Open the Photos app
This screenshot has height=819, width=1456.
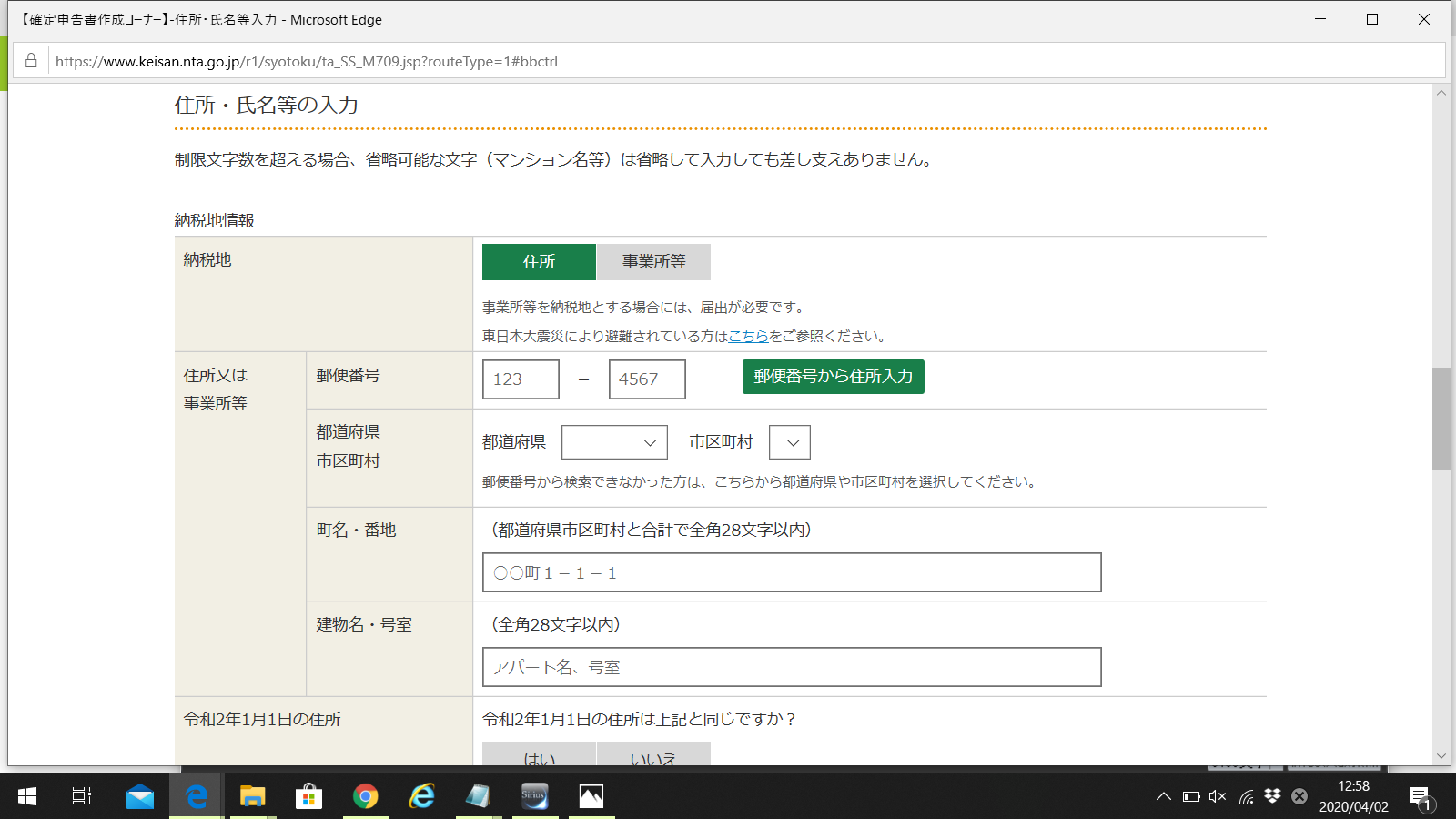[591, 796]
